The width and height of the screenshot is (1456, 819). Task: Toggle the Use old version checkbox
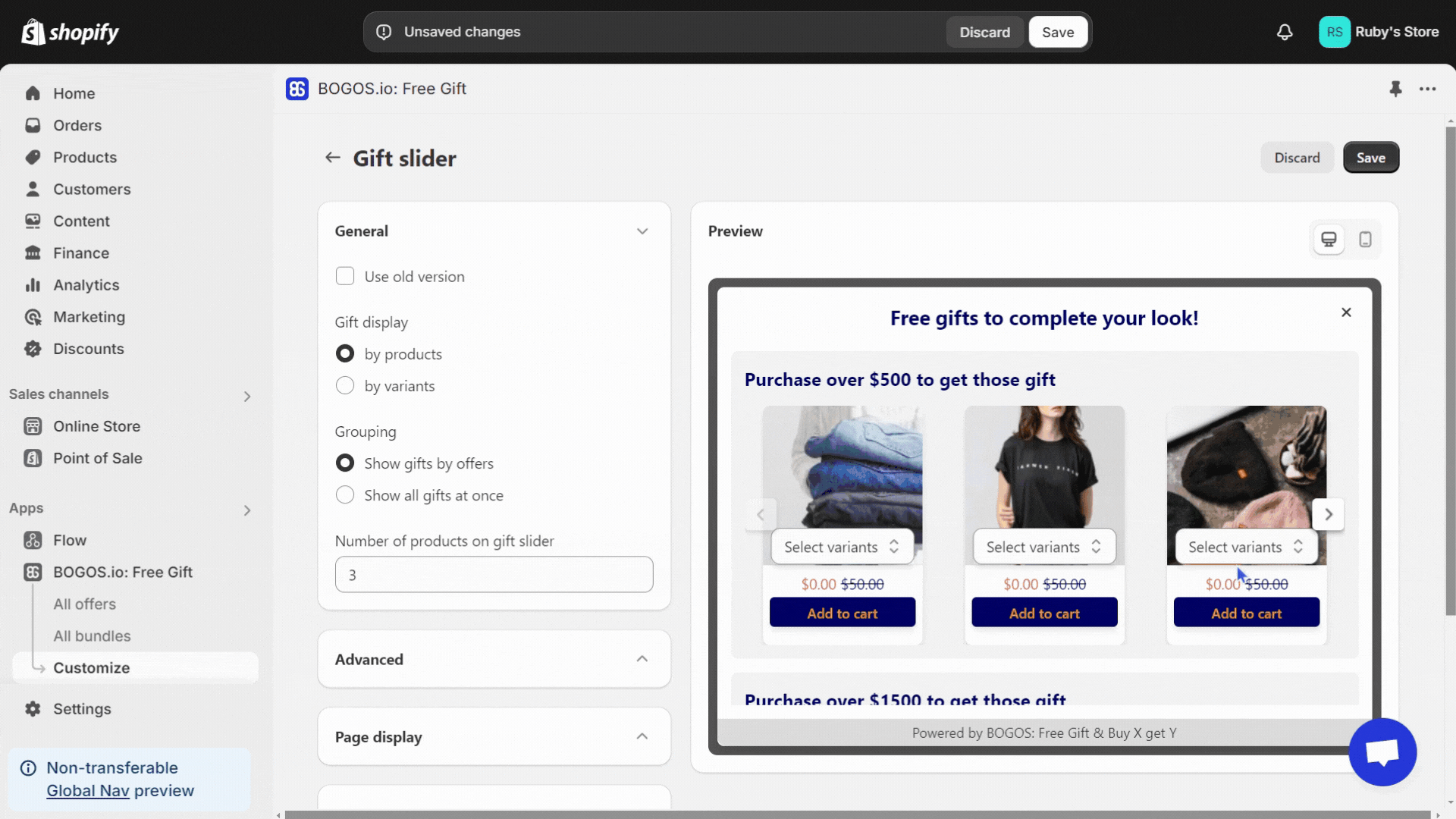tap(345, 276)
